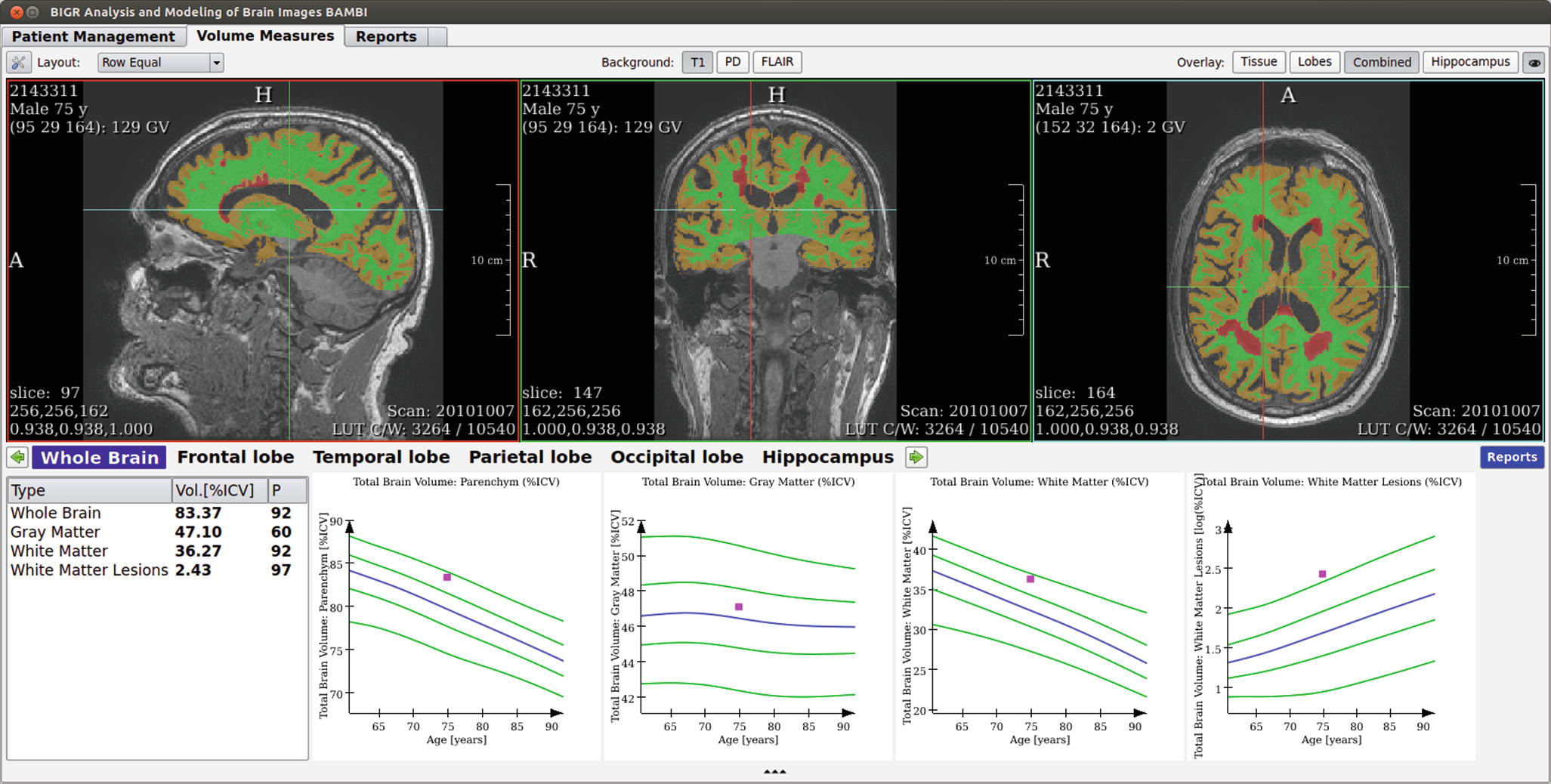Image resolution: width=1551 pixels, height=784 pixels.
Task: Click the axial brain view
Action: click(x=1288, y=261)
